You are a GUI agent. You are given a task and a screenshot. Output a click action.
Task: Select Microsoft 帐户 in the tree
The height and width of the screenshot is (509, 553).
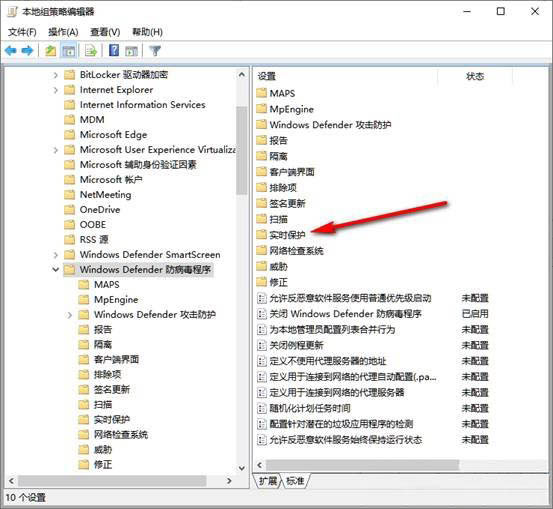pyautogui.click(x=111, y=180)
